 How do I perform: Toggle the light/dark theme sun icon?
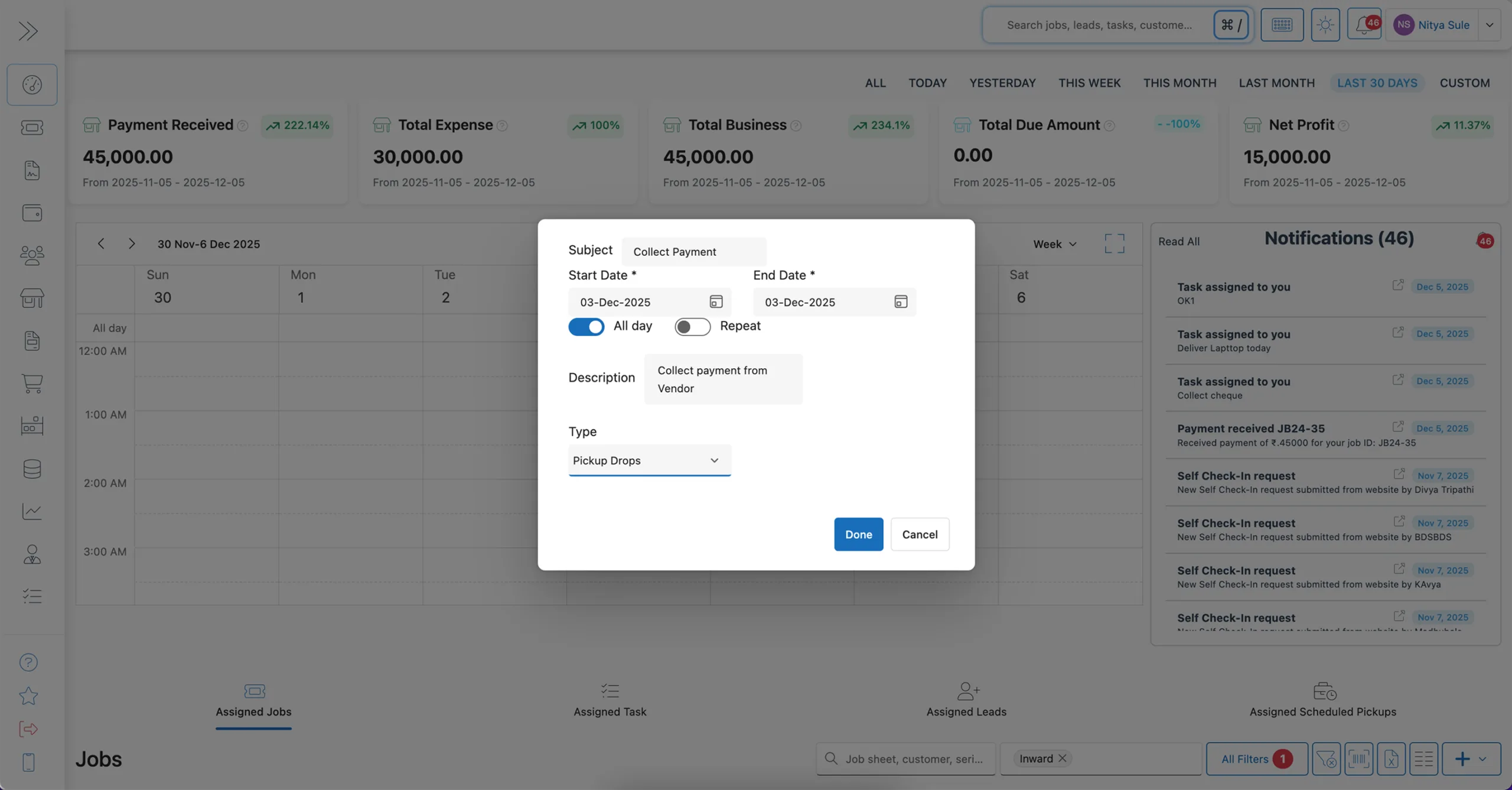[1325, 25]
